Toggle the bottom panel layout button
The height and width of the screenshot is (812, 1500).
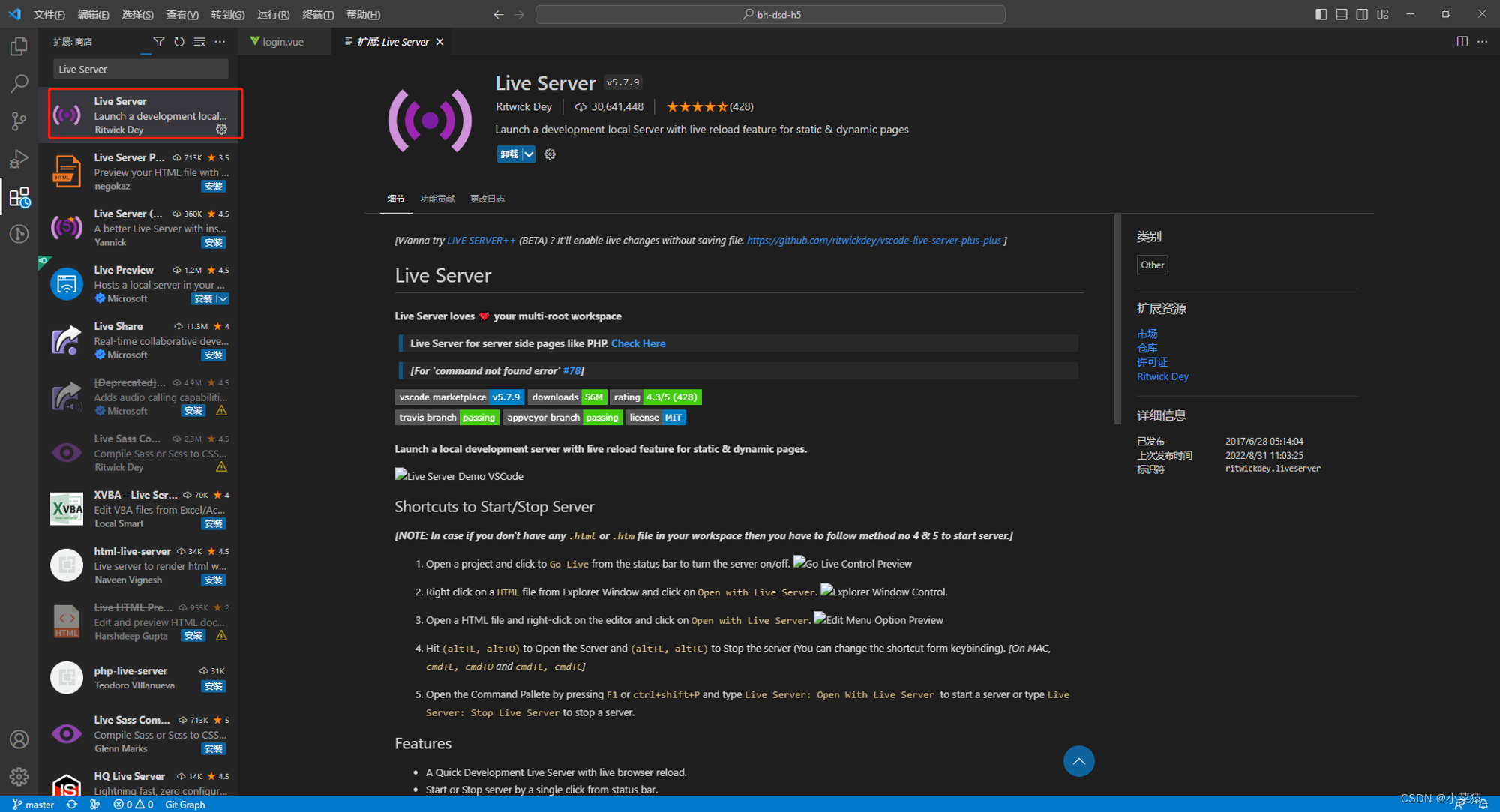(1341, 14)
